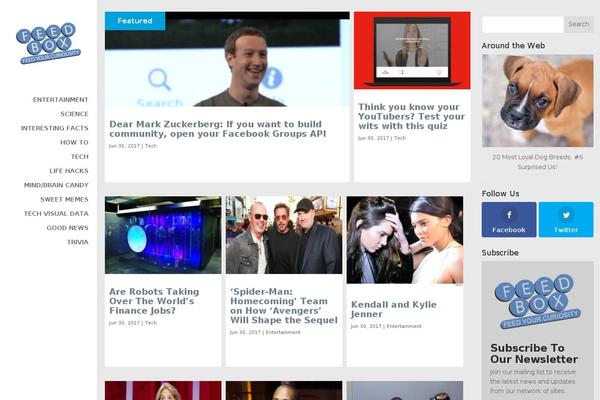The height and width of the screenshot is (400, 600).
Task: Go to Sweet Memes category
Action: pyautogui.click(x=64, y=199)
